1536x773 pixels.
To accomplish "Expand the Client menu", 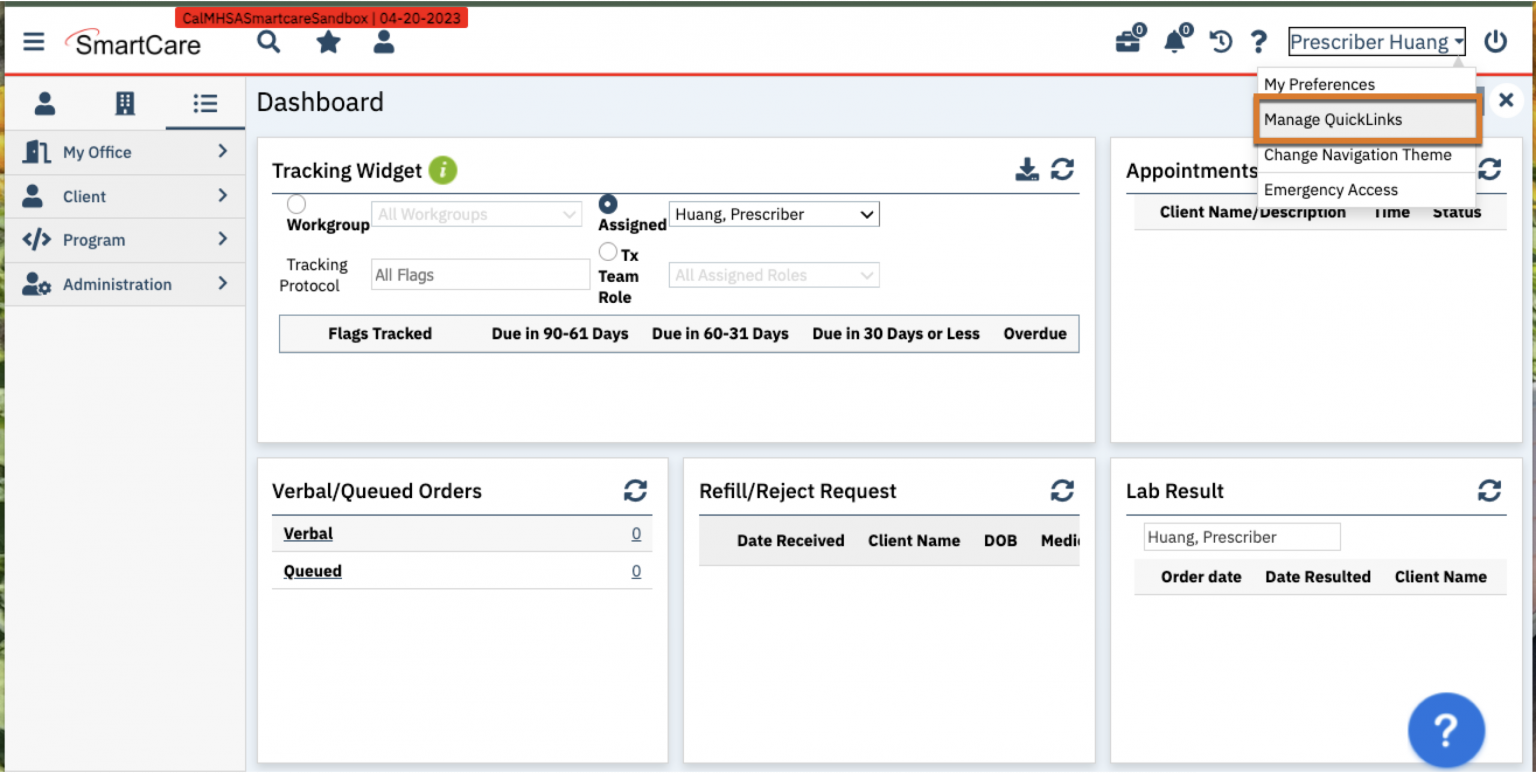I will click(x=125, y=196).
